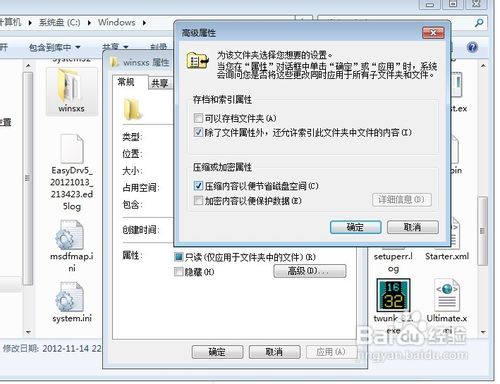This screenshot has width=500, height=384.
Task: Expand the arrow before 系统盘 (C:) breadcrumb
Action: pyautogui.click(x=30, y=23)
